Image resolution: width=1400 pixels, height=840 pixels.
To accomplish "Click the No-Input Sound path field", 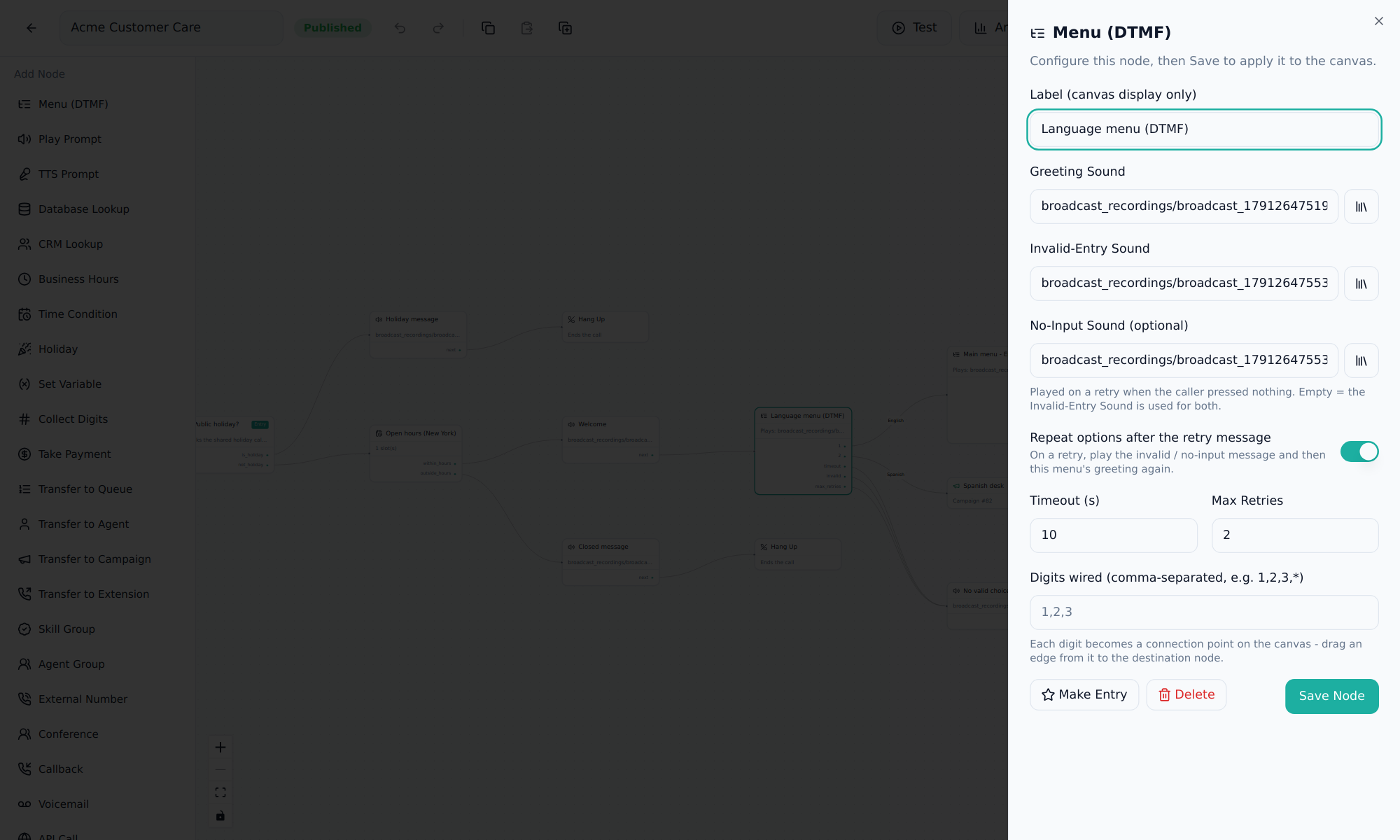I will pyautogui.click(x=1184, y=360).
